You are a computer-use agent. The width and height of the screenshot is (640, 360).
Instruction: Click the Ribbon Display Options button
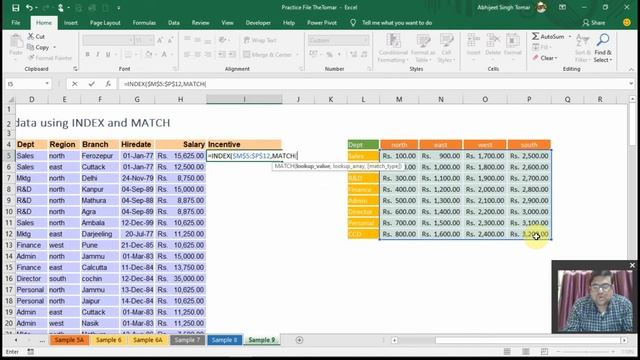[x=562, y=7]
